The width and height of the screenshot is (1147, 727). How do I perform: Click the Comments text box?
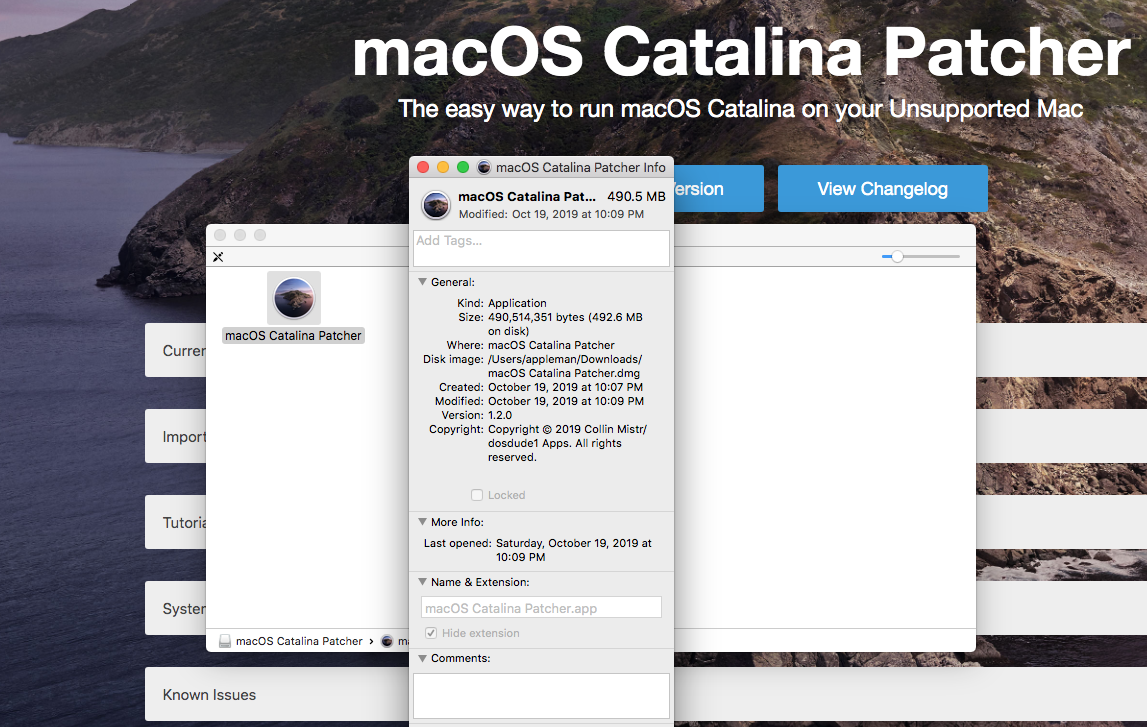point(541,696)
